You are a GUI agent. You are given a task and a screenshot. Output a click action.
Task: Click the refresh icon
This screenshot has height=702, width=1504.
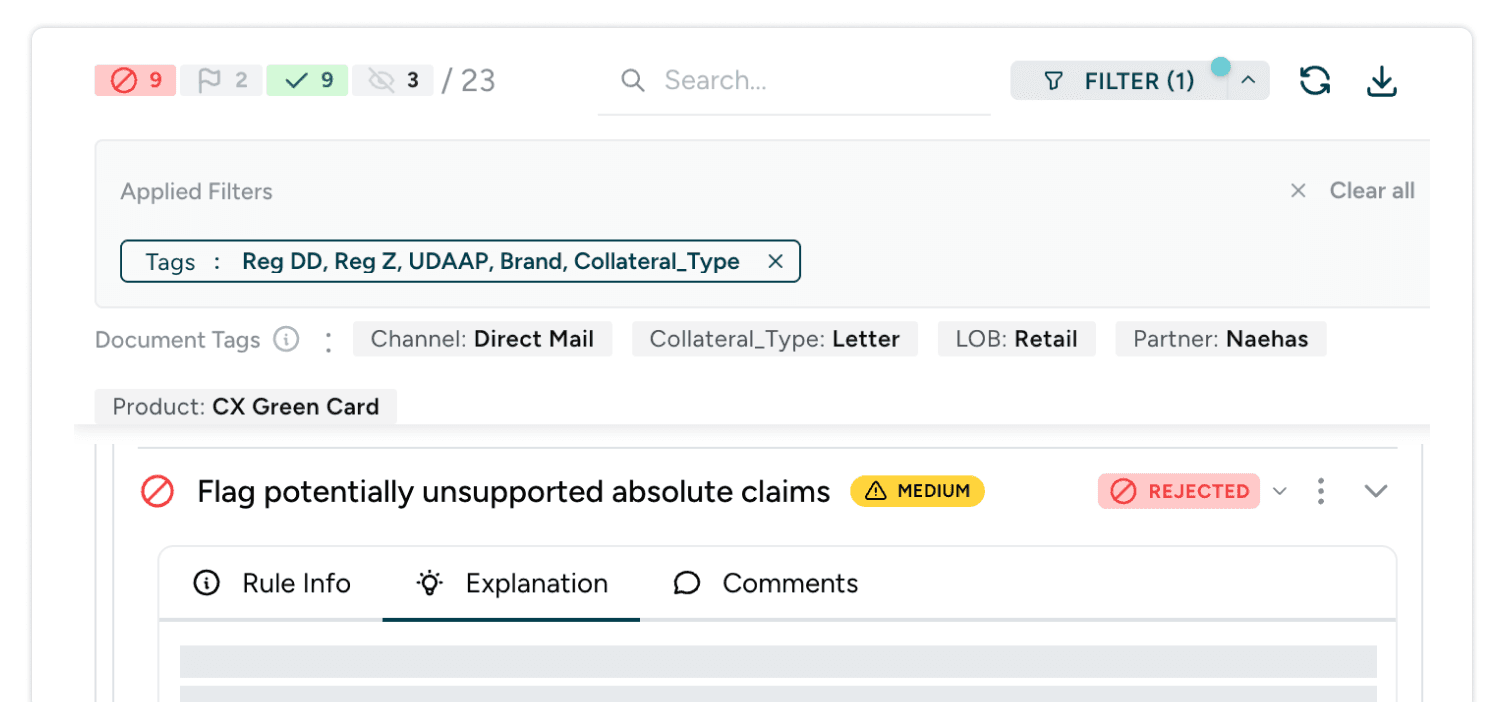pyautogui.click(x=1314, y=81)
